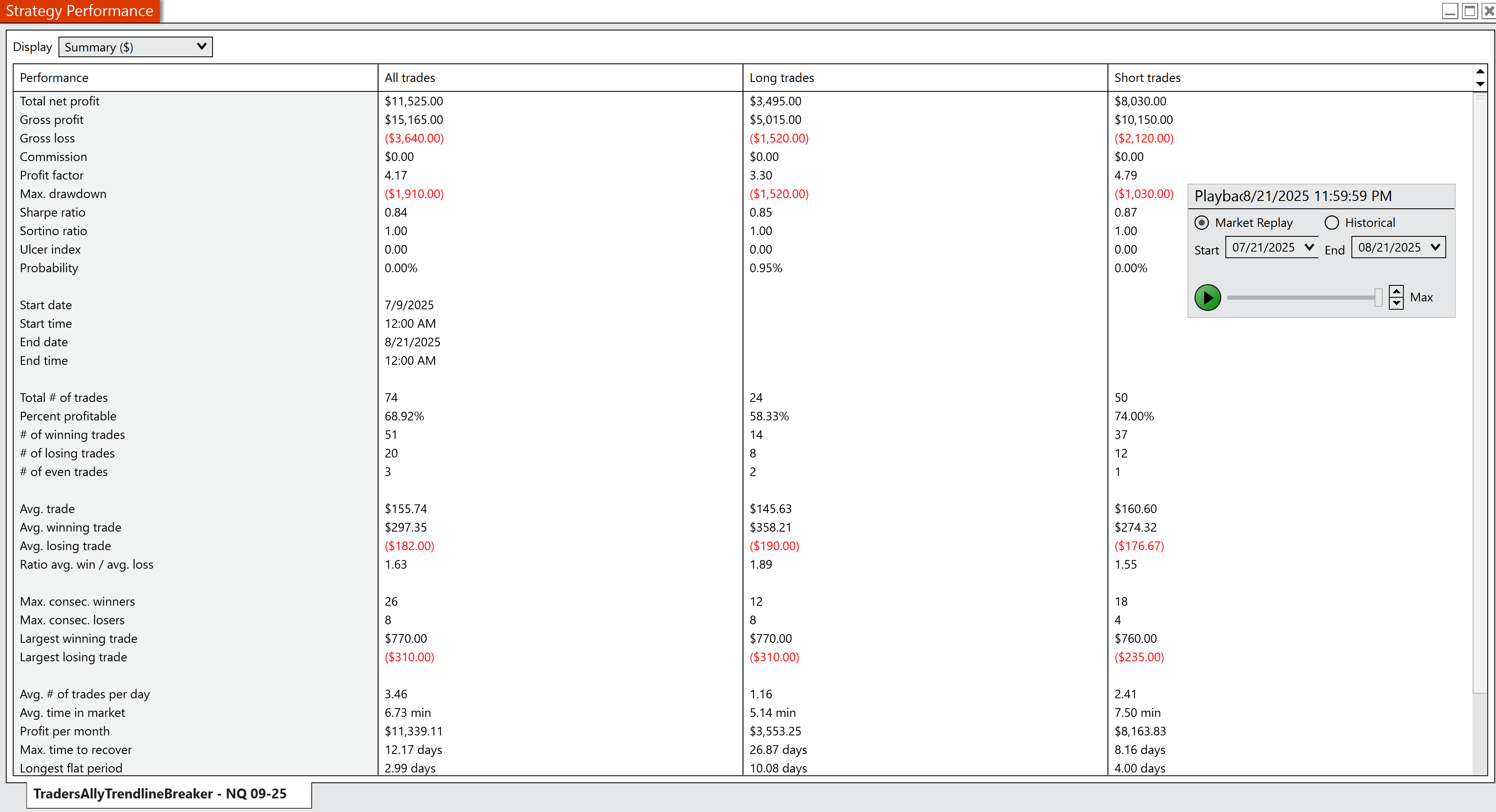Click the Short trades column header
Screen dimensions: 1496x812
[x=1147, y=78]
